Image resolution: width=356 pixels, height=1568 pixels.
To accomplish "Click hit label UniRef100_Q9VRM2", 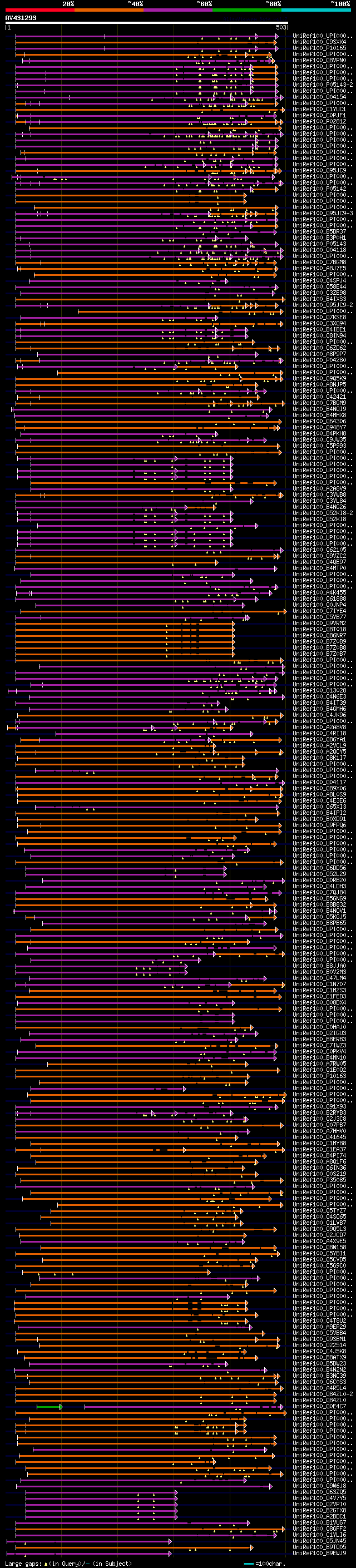I will (x=319, y=624).
